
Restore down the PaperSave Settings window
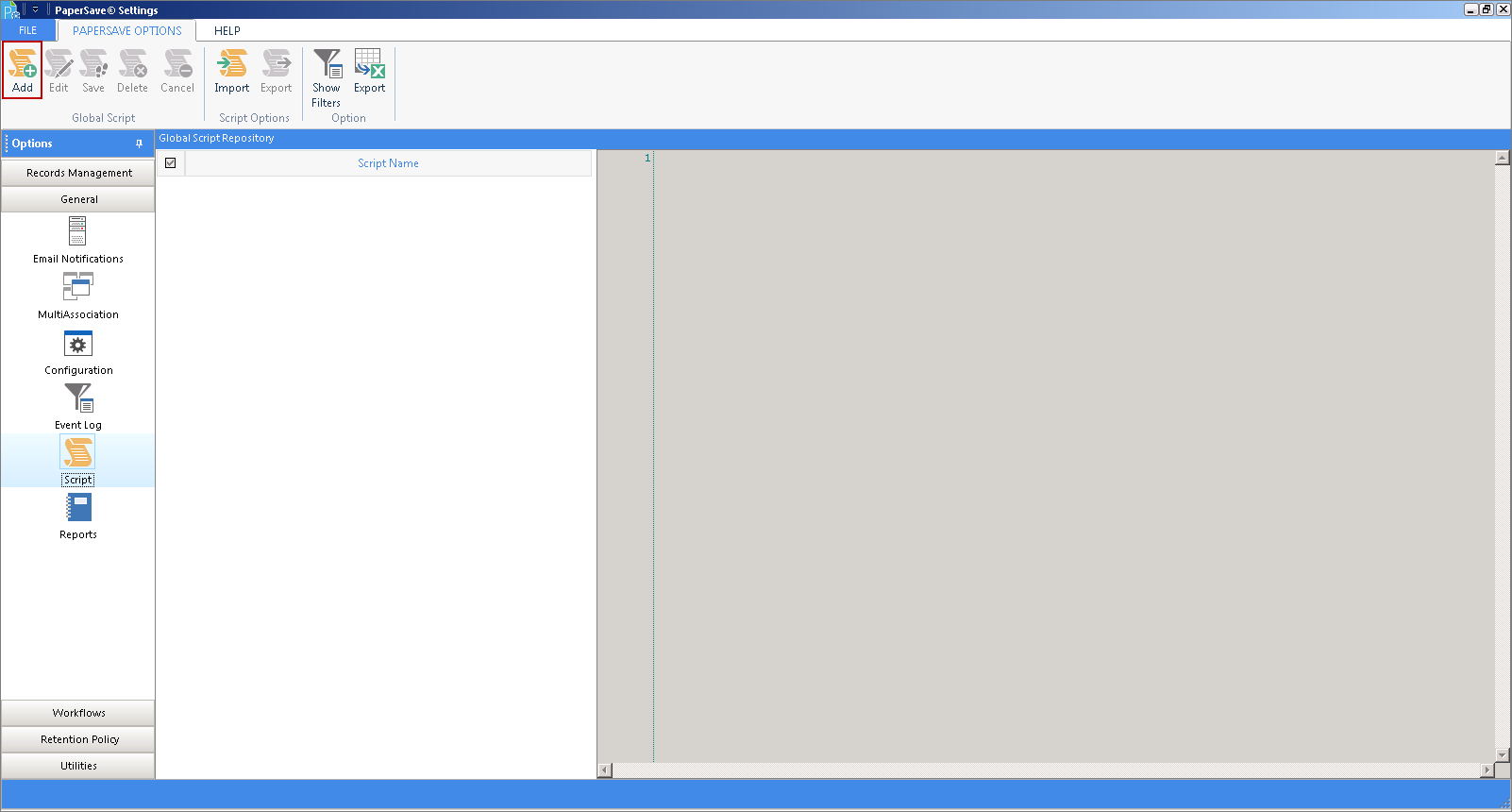pos(1487,9)
